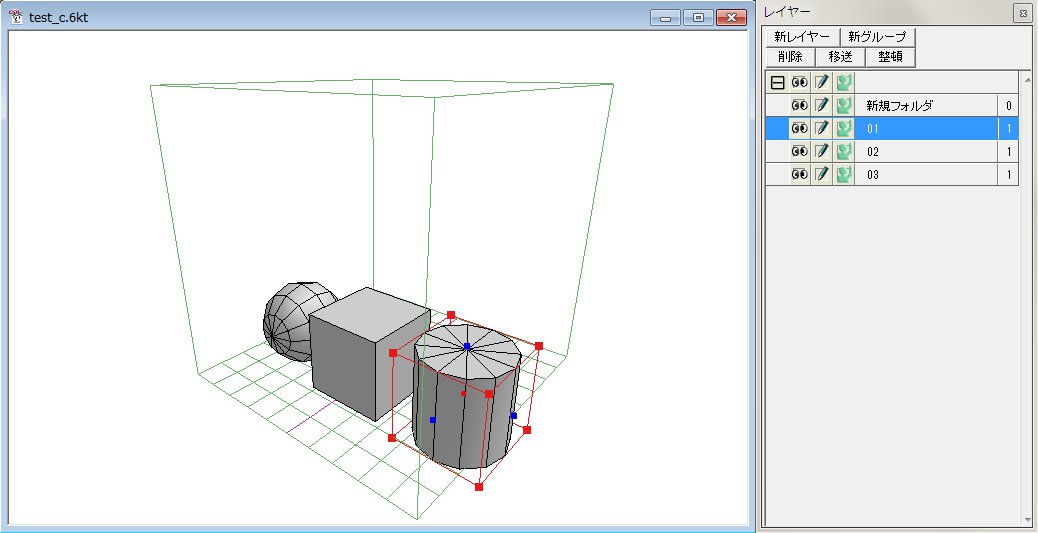
Task: Click the pencil icon in the root row
Action: coord(822,83)
